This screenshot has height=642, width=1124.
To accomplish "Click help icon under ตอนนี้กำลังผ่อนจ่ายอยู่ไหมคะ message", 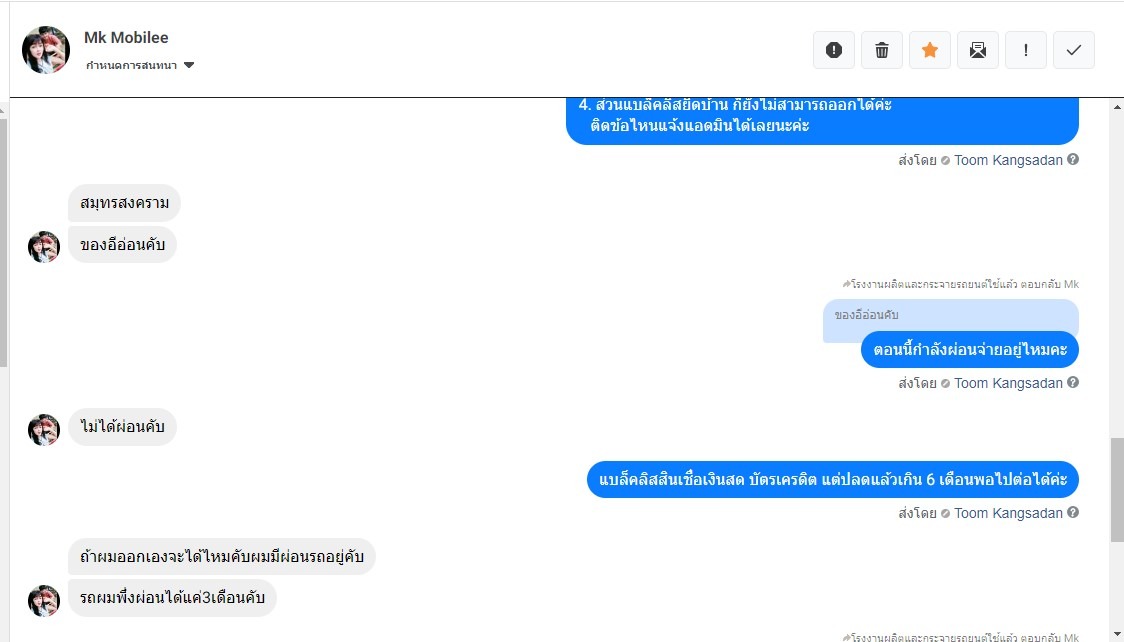I will click(x=1072, y=383).
